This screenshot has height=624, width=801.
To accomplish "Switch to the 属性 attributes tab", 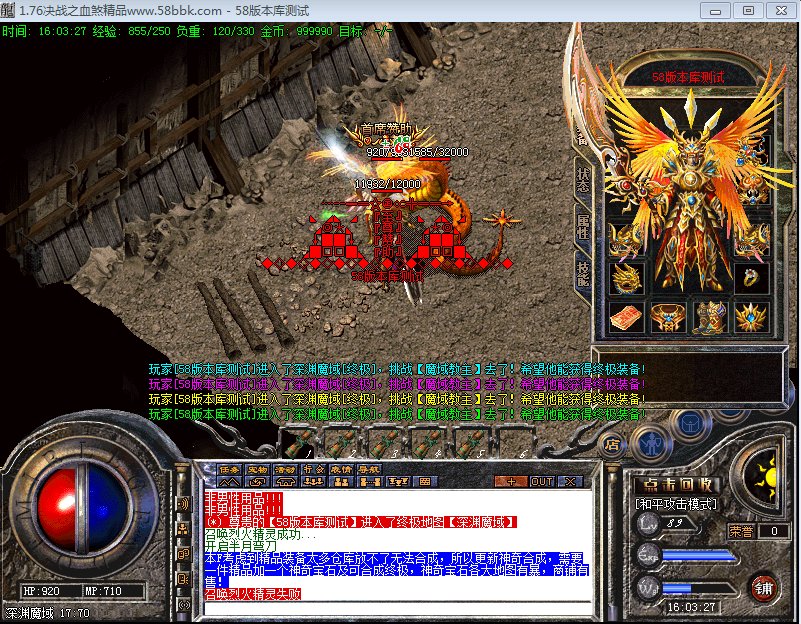I will (x=583, y=225).
